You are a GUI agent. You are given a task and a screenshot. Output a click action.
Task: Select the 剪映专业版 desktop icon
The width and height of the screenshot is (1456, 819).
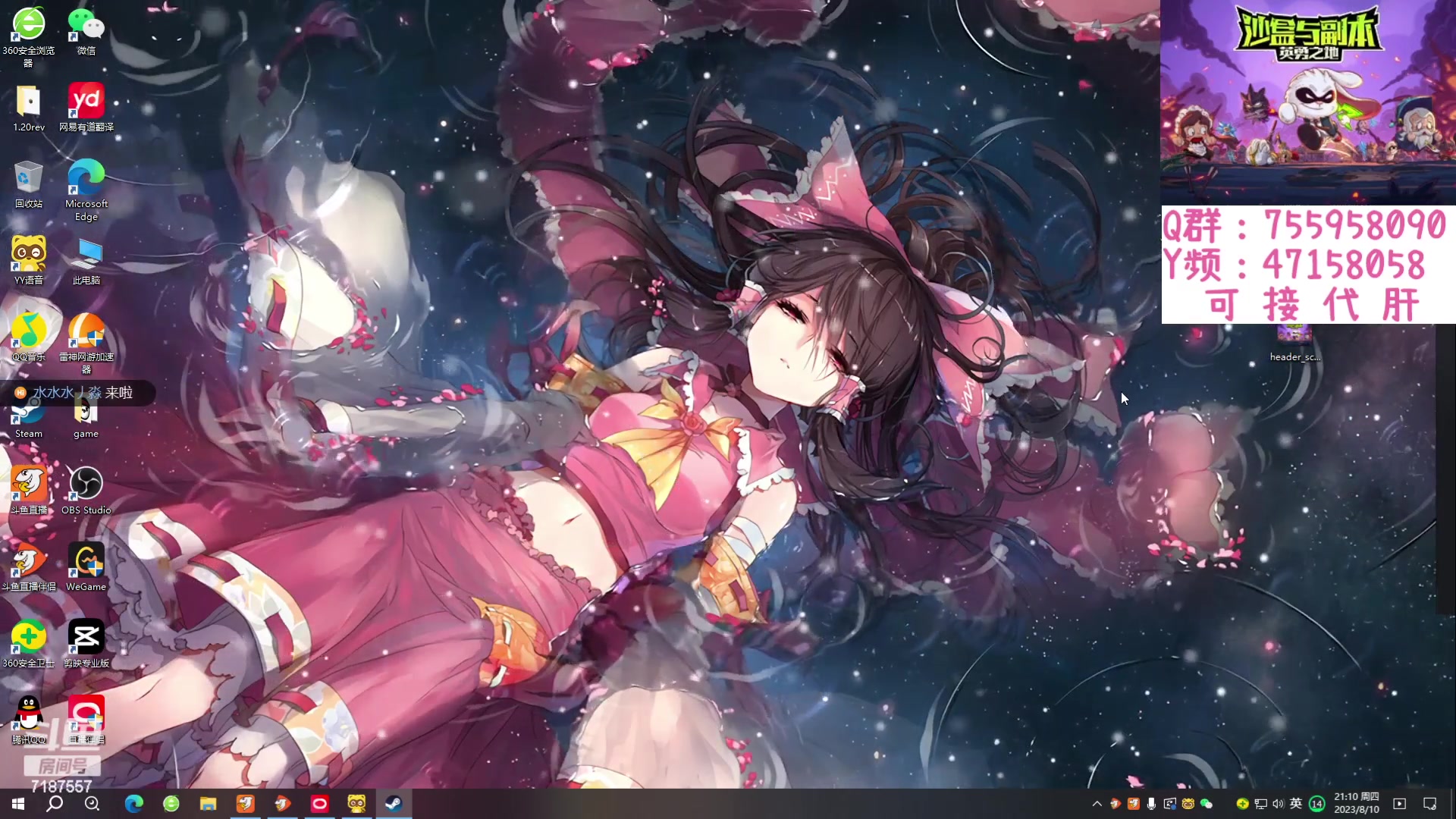tap(86, 644)
